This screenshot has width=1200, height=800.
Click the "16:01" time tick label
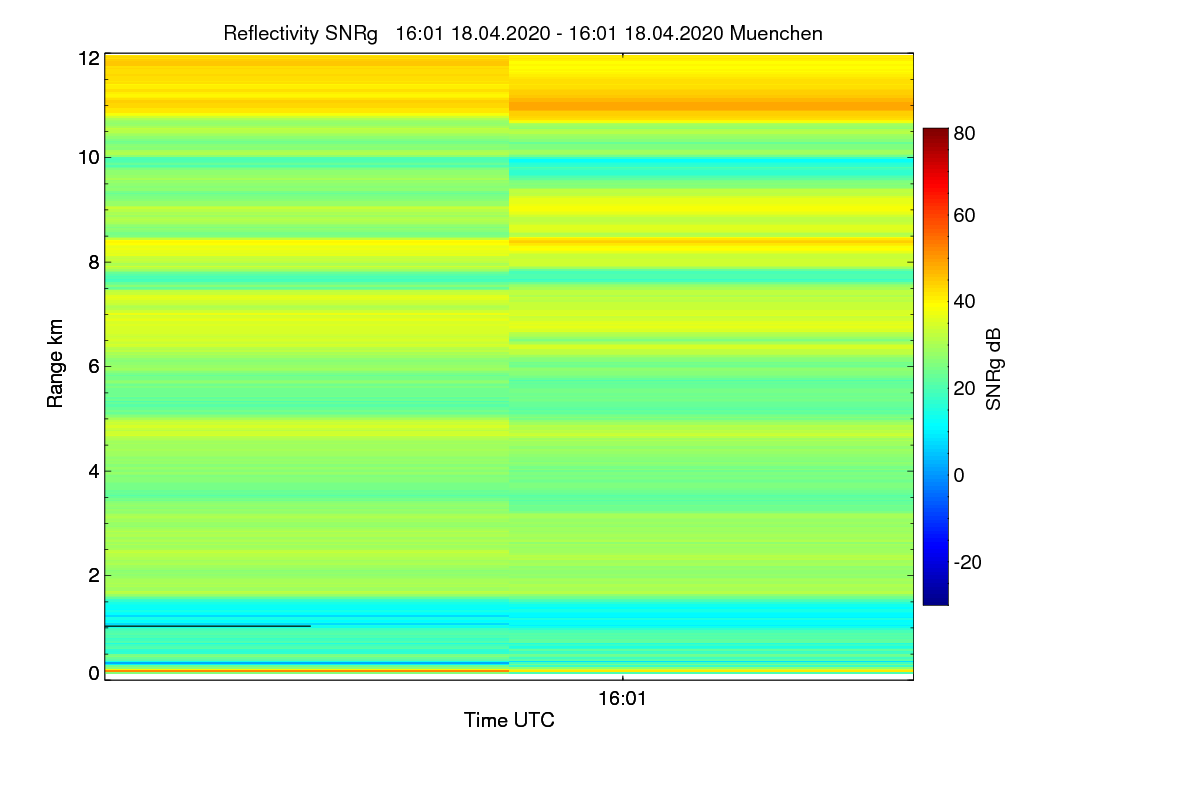tap(622, 699)
